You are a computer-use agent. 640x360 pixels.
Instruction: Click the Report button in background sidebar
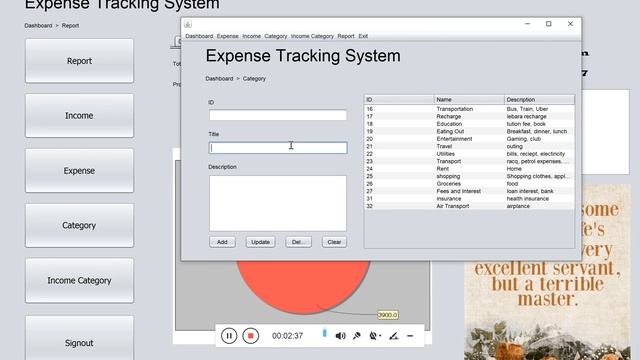tap(79, 61)
